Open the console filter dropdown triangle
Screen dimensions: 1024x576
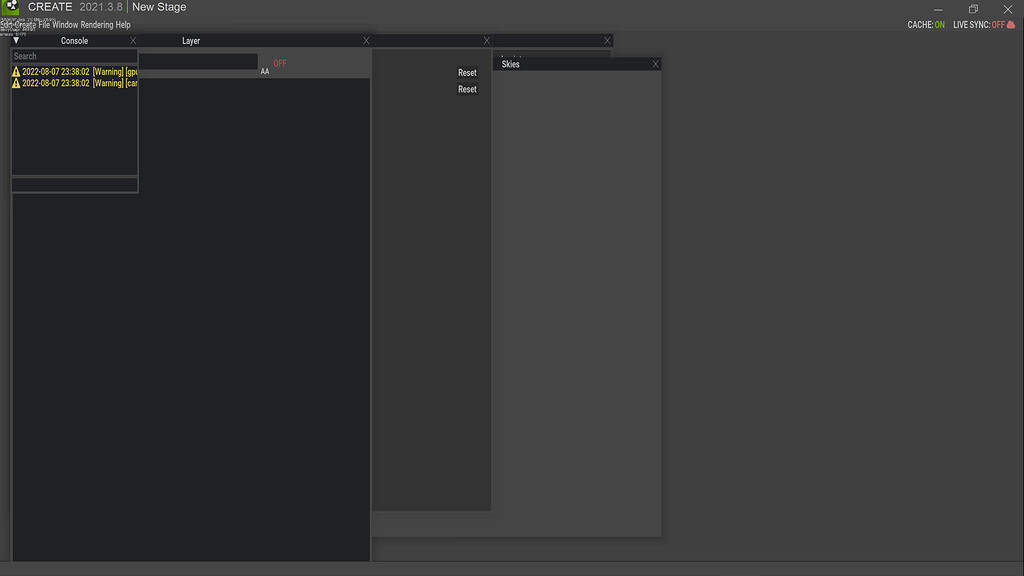(x=16, y=41)
